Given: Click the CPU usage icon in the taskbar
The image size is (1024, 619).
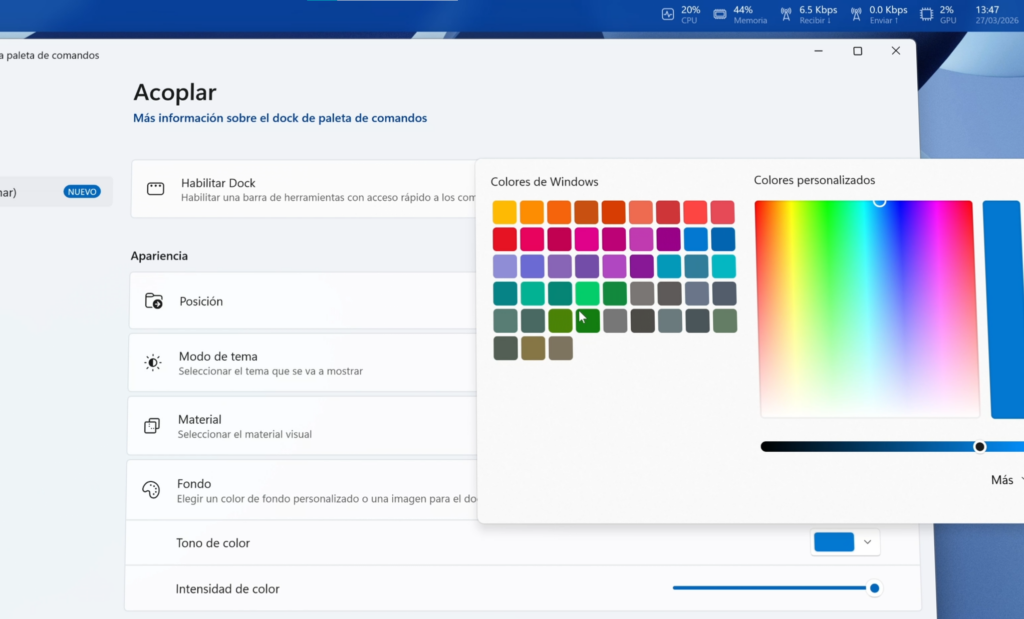Looking at the screenshot, I should pyautogui.click(x=667, y=13).
